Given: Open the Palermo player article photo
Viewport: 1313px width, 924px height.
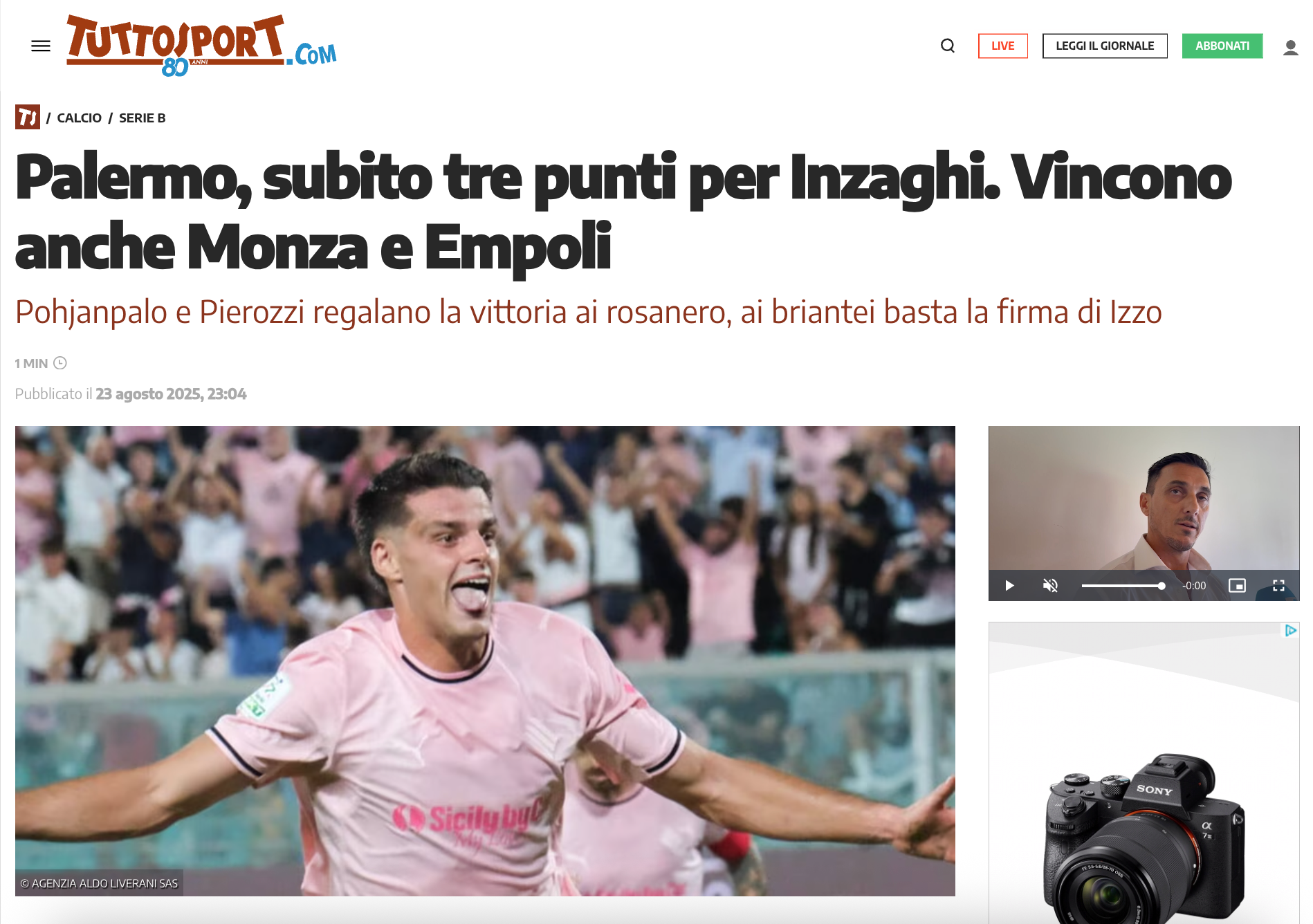Looking at the screenshot, I should [x=485, y=660].
